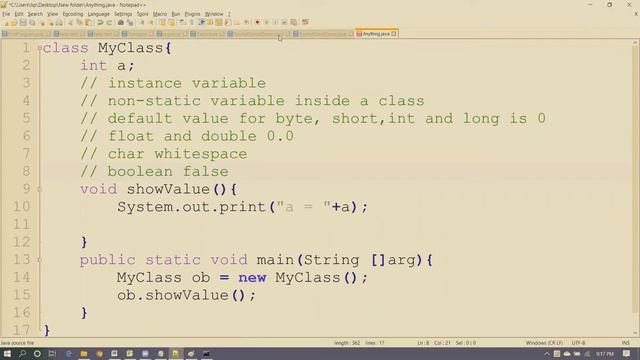This screenshot has height=360, width=640.
Task: Click the comment '// instance variable'
Action: pyautogui.click(x=173, y=83)
